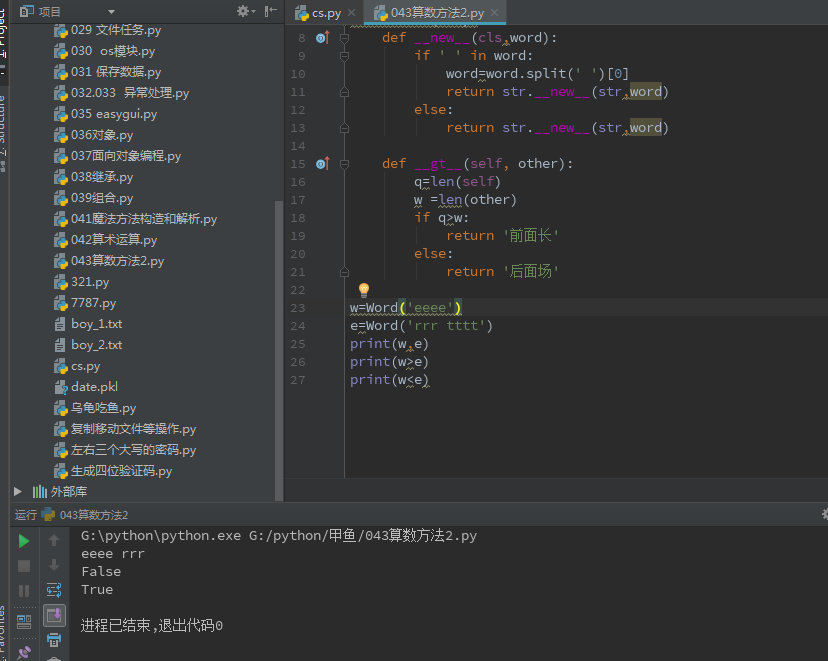Collapse the __gt__ method via gutter arrow

(x=345, y=163)
